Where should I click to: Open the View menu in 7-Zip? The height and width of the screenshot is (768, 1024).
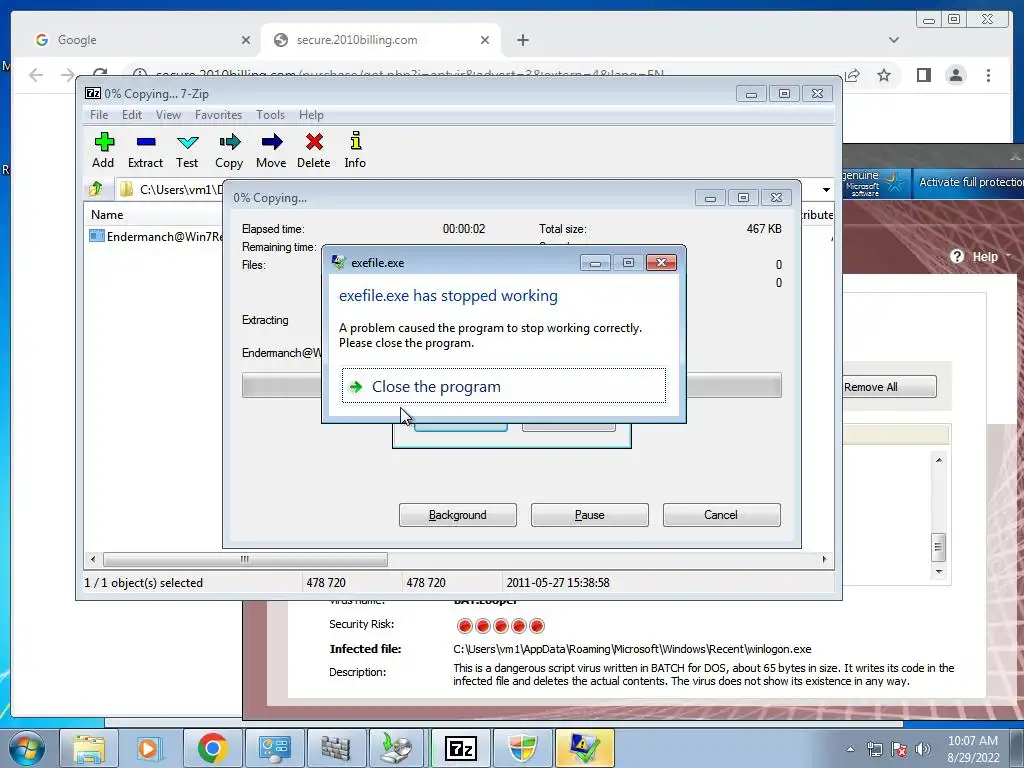point(168,115)
